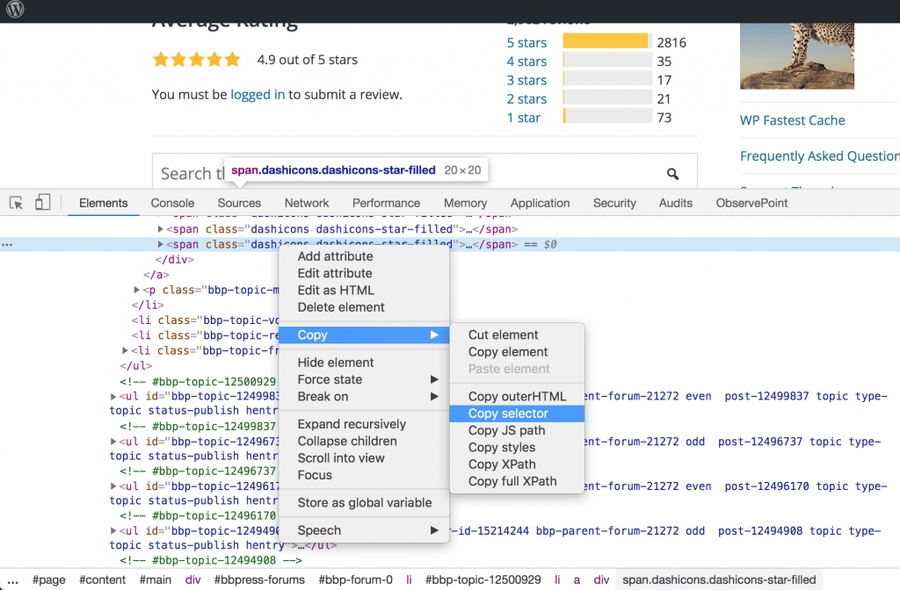
Task: Choose Delete element in the context menu
Action: tap(340, 307)
